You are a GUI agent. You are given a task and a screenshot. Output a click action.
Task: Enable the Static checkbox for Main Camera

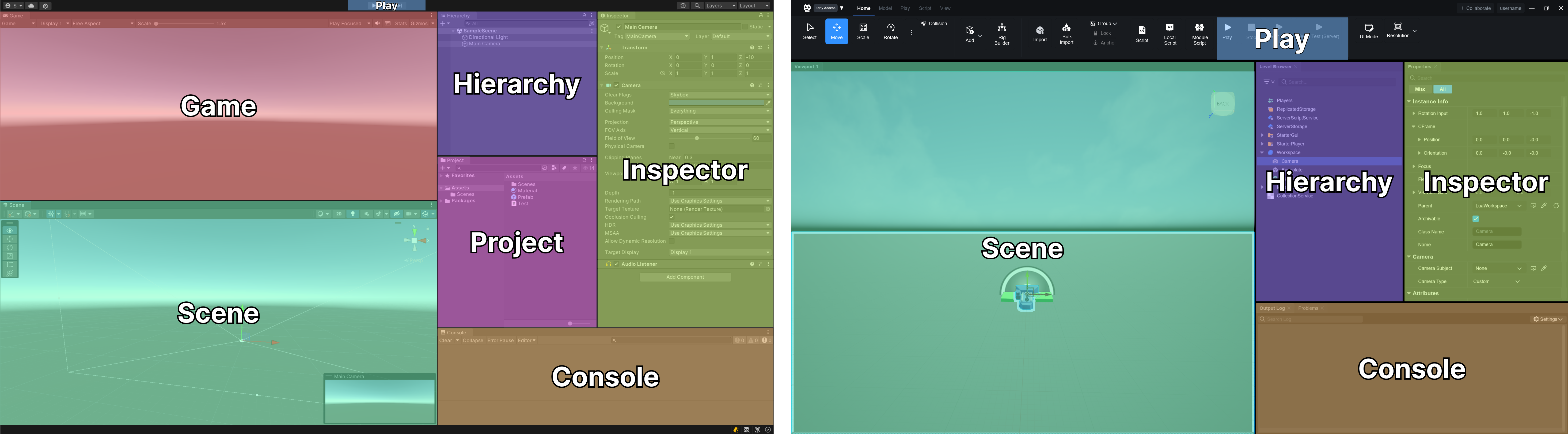click(745, 27)
